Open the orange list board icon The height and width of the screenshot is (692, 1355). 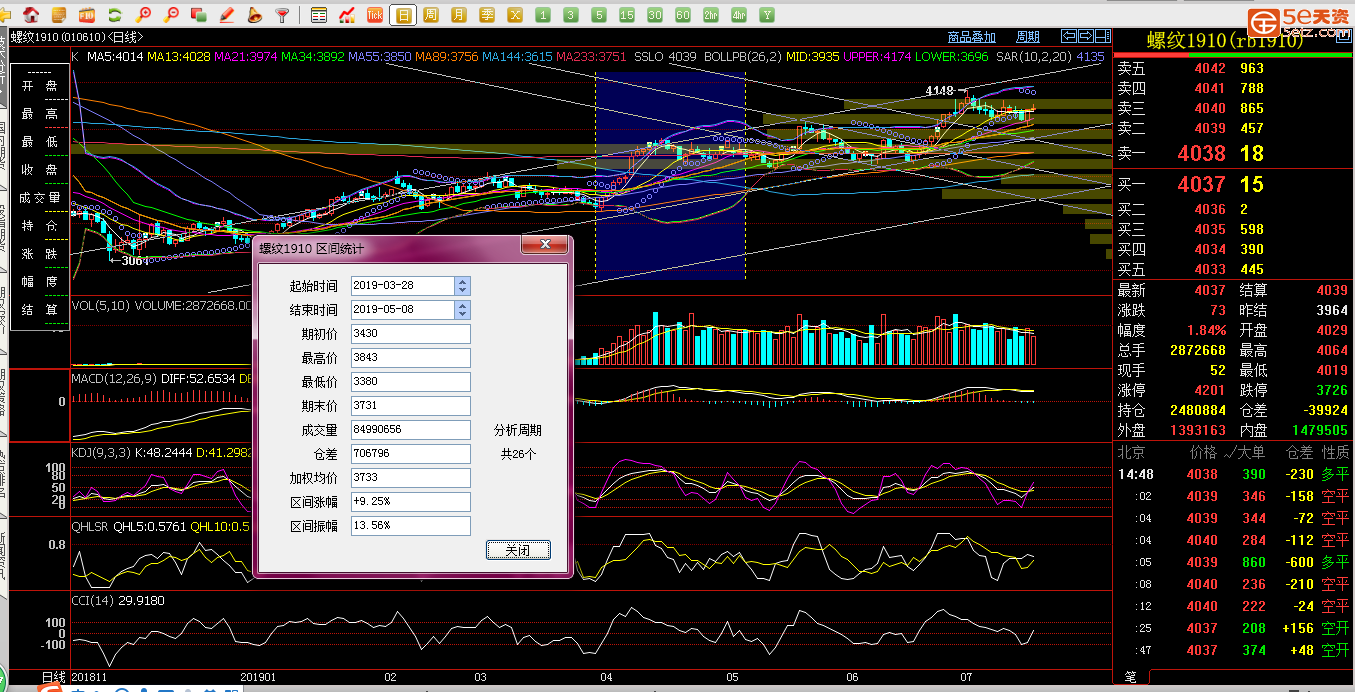[x=59, y=15]
